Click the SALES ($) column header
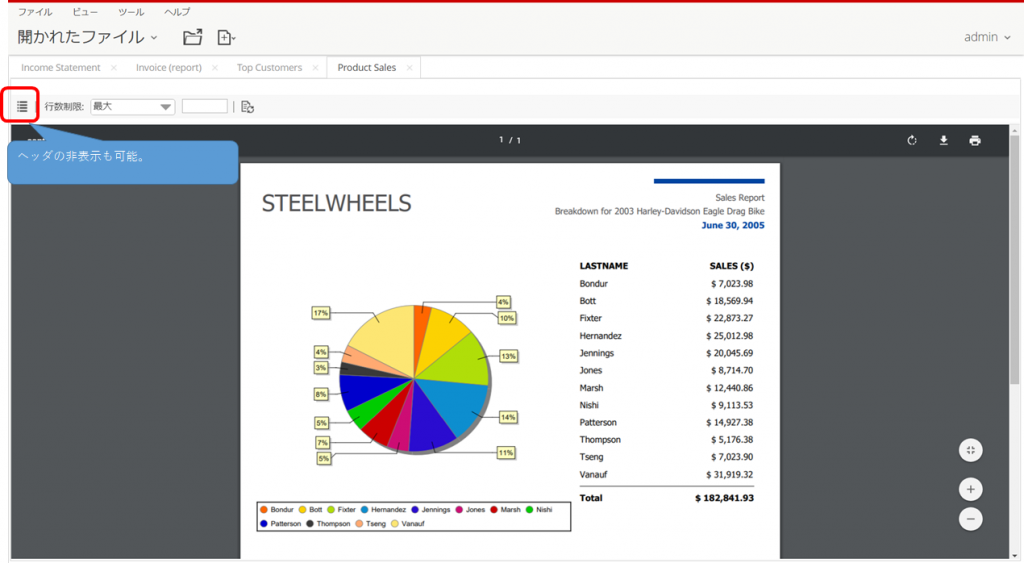Viewport: 1024px width, 563px height. pyautogui.click(x=731, y=266)
